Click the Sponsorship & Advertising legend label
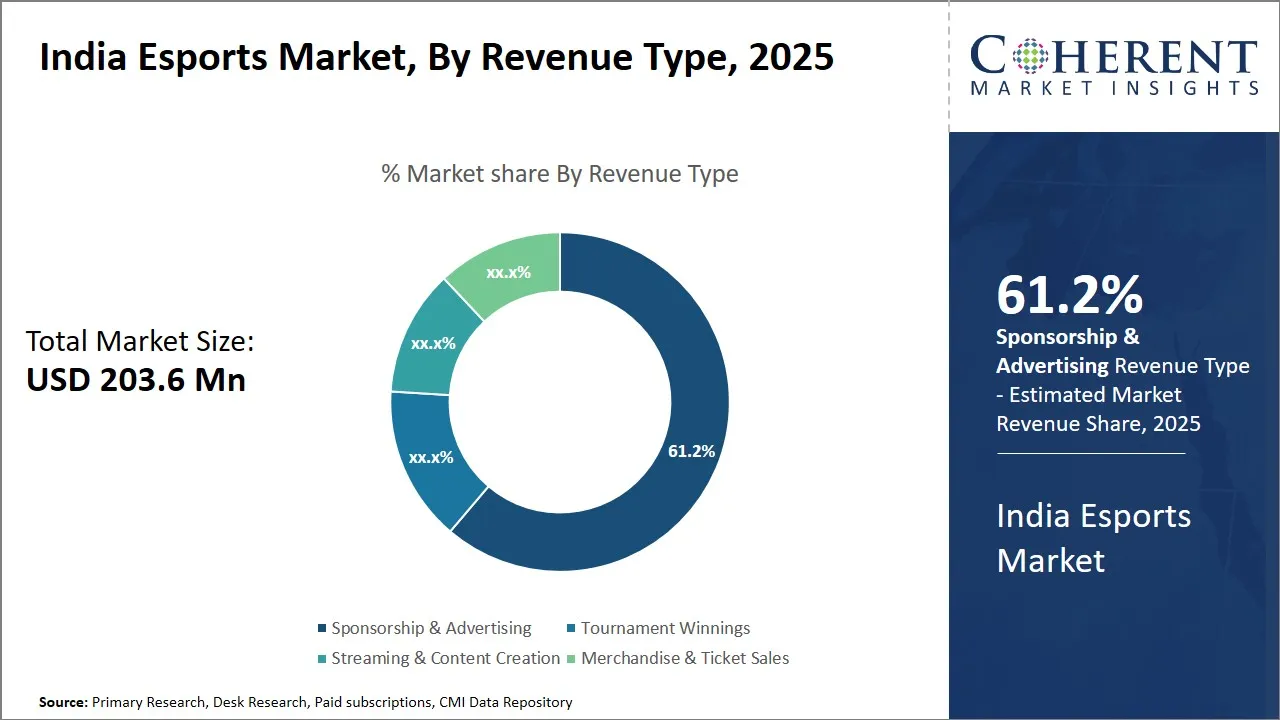Viewport: 1280px width, 720px height. coord(431,629)
